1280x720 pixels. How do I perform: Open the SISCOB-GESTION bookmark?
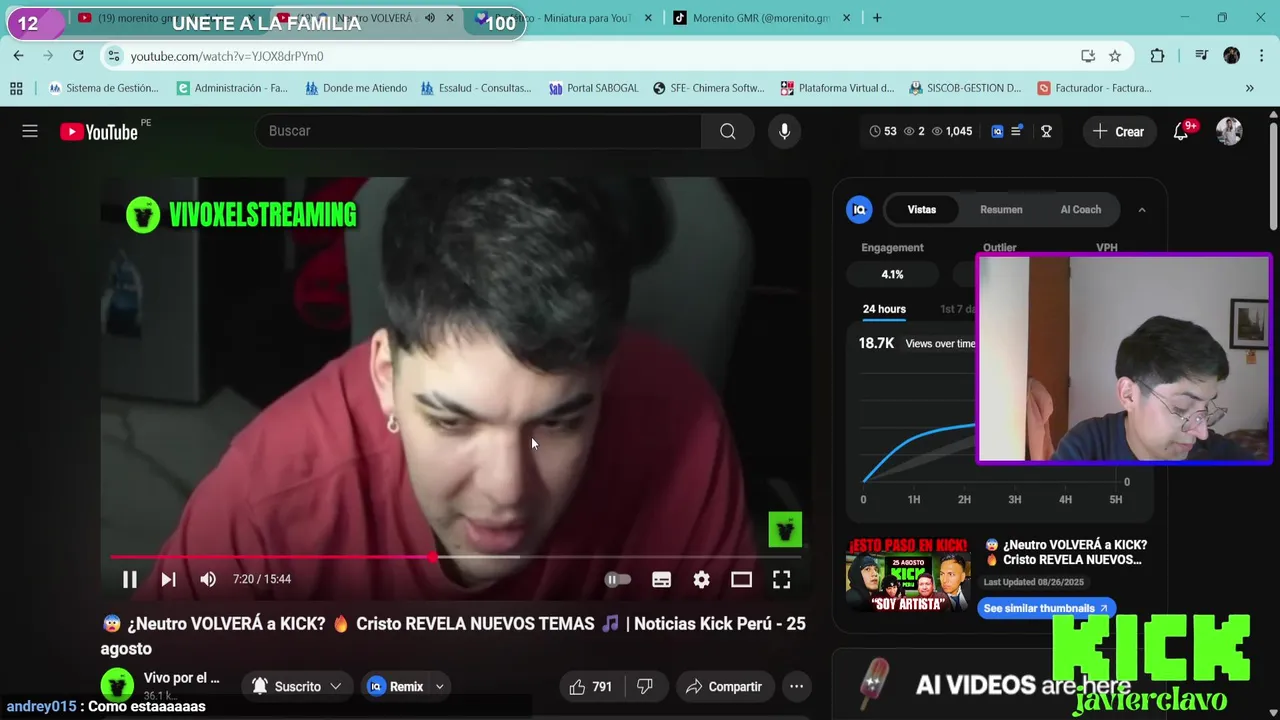[965, 88]
